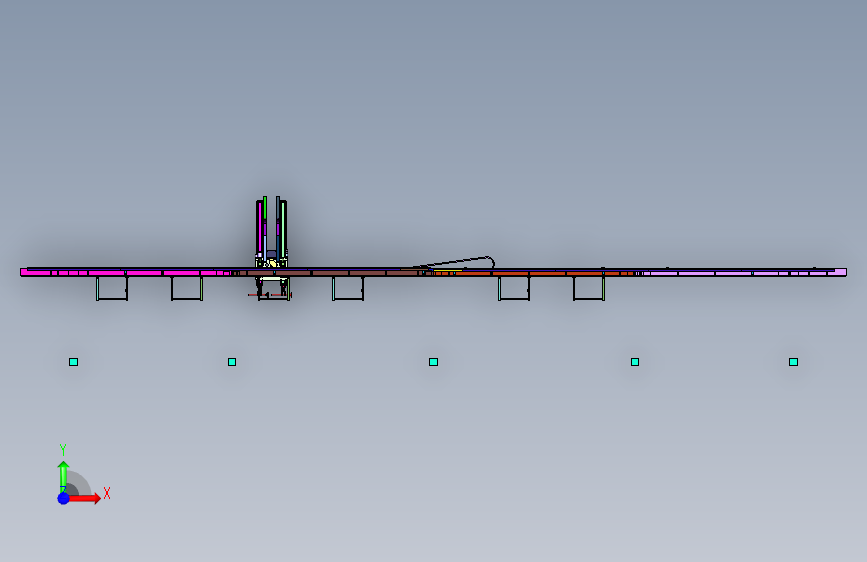
Task: Select the middle cyan square marker
Action: (434, 362)
